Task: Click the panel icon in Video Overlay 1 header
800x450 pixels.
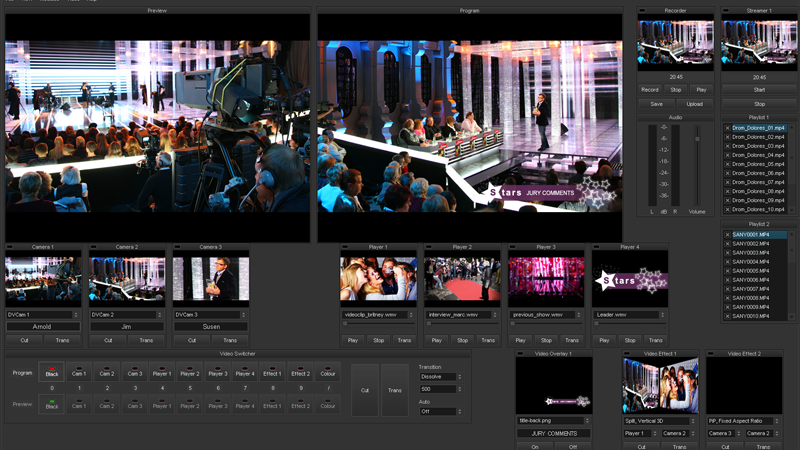Action: [520, 354]
